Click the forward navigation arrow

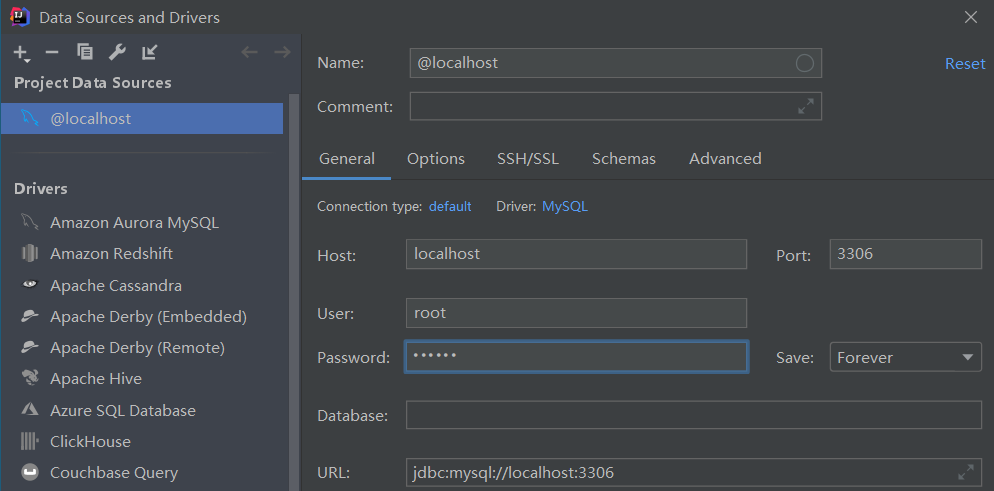(281, 52)
